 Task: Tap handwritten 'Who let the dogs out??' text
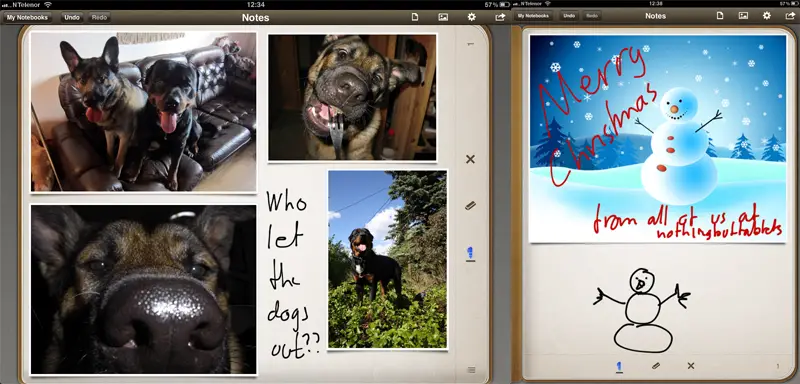tap(293, 274)
